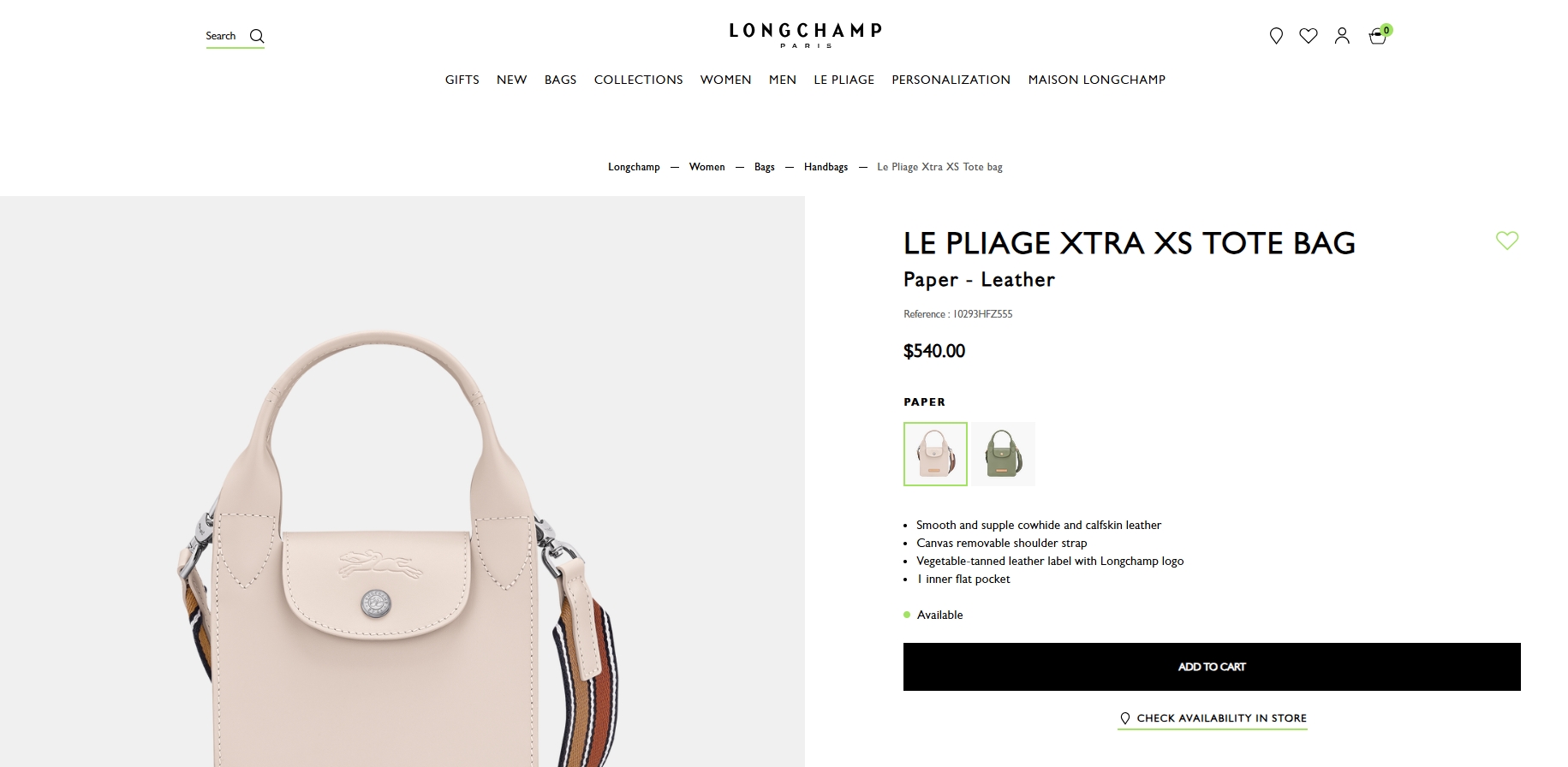The height and width of the screenshot is (767, 1568).
Task: Open the wishlist heart in header
Action: (x=1309, y=35)
